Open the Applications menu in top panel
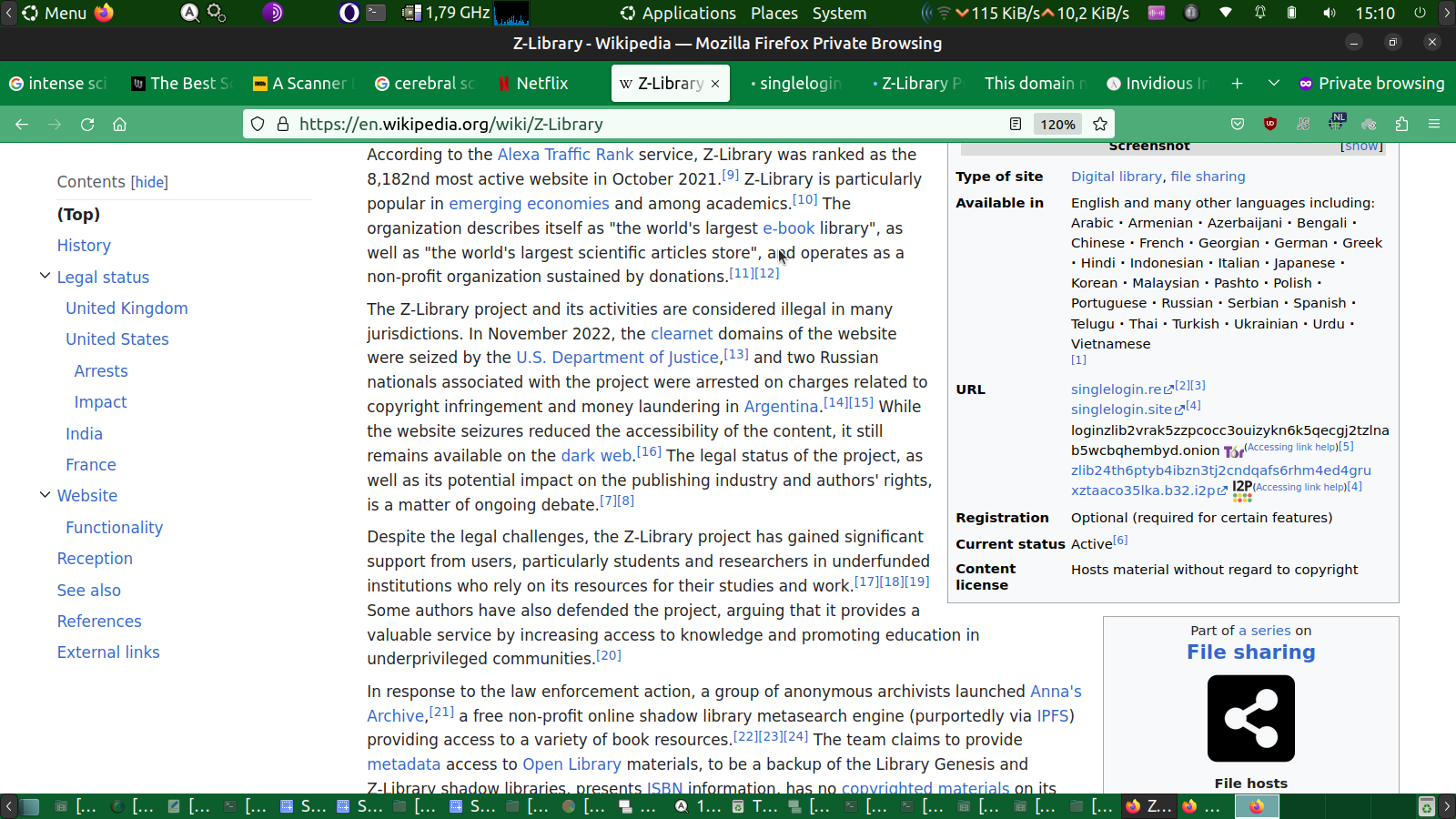 [x=678, y=14]
